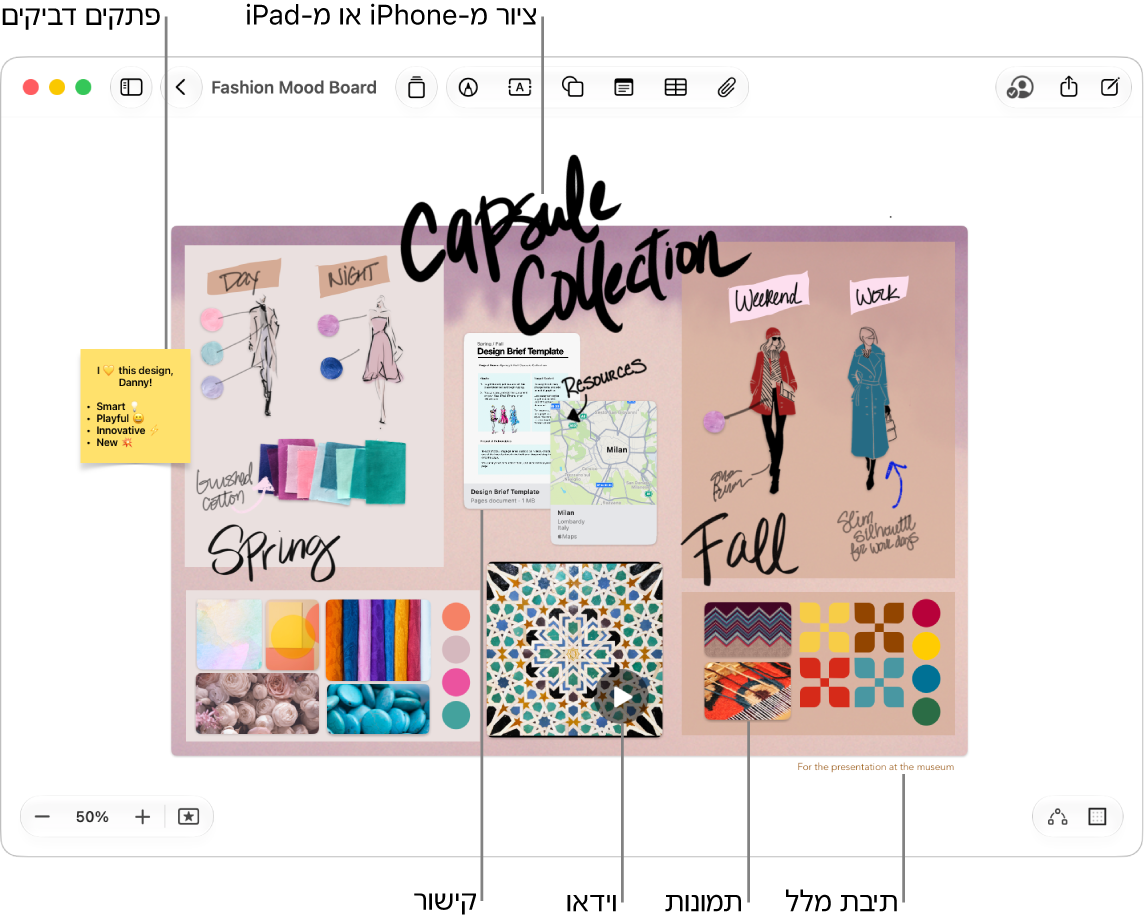Toggle the grid display button
The height and width of the screenshot is (920, 1146).
1098,817
